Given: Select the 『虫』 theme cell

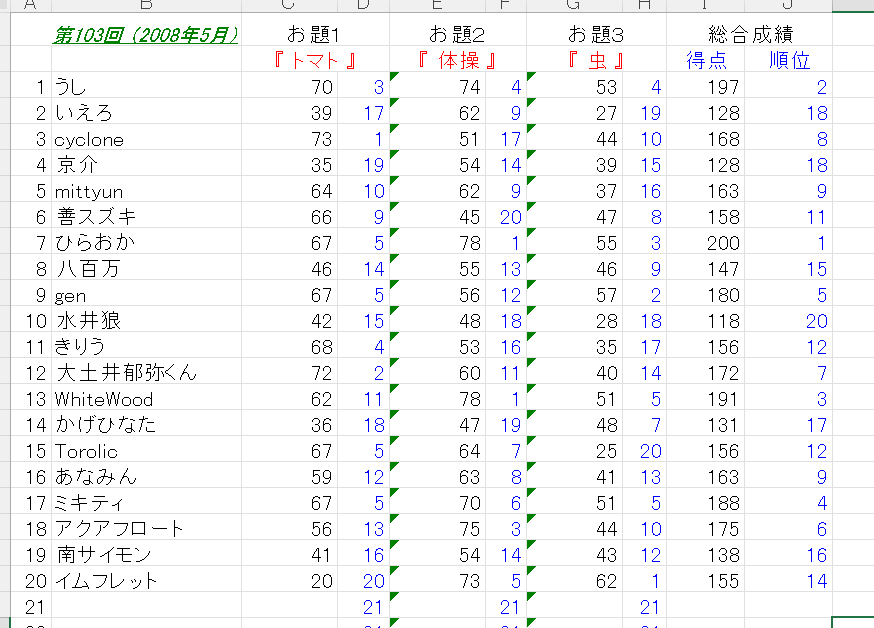Looking at the screenshot, I should [x=596, y=60].
